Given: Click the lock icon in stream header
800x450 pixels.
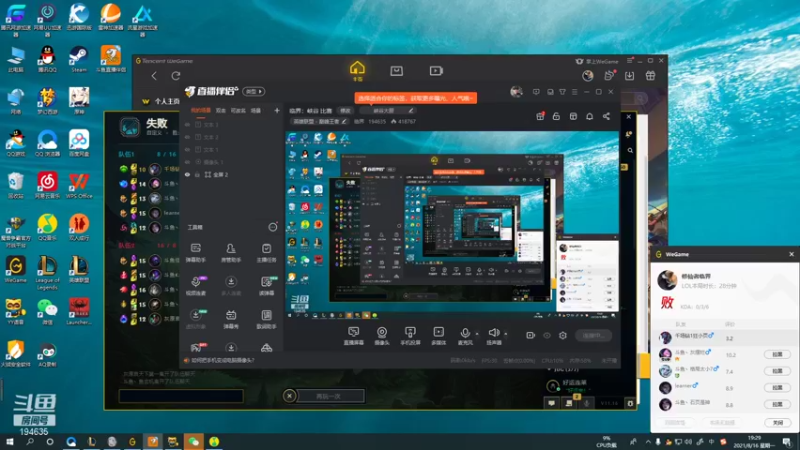Looking at the screenshot, I should (x=556, y=116).
